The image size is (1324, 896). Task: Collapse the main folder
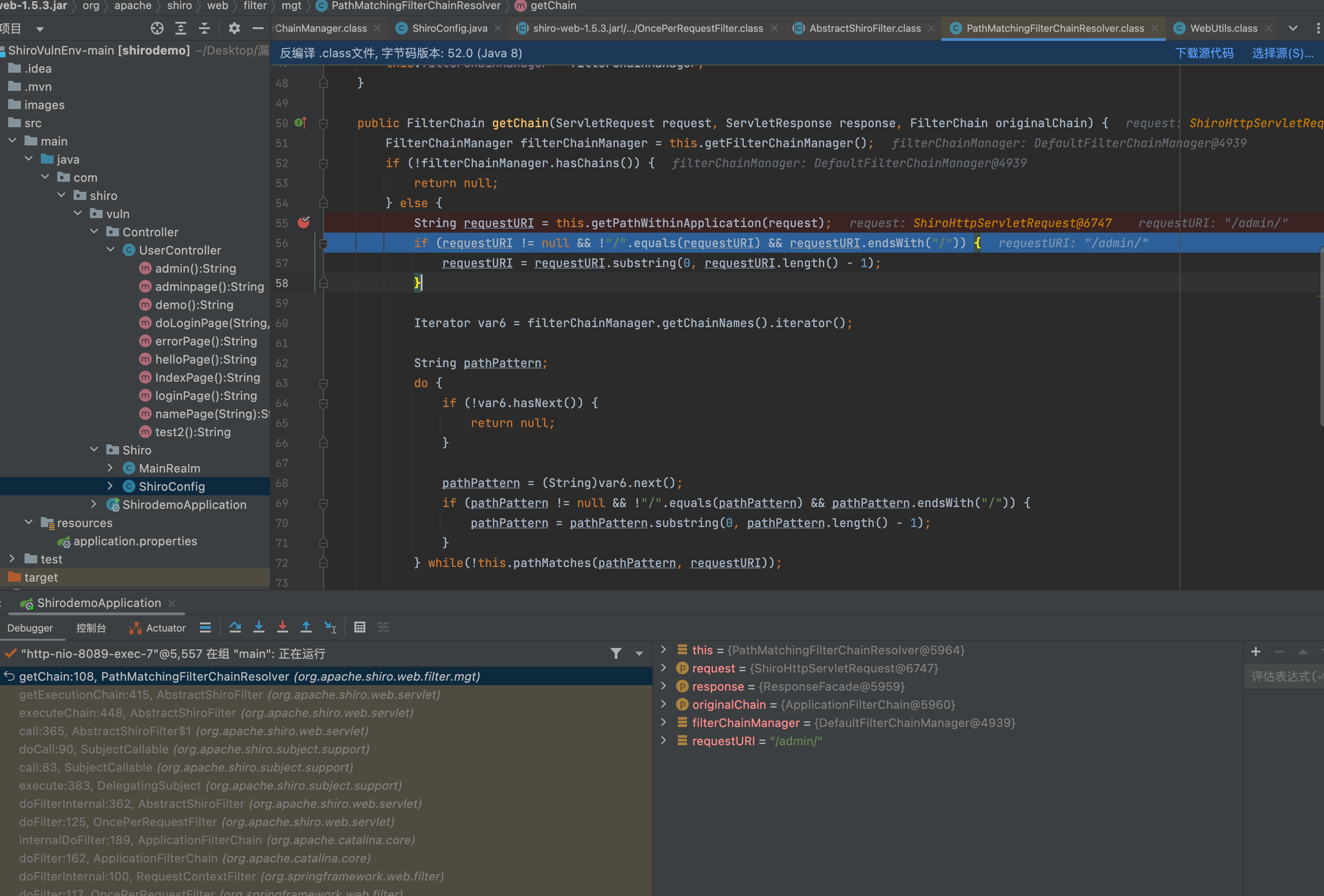[x=13, y=141]
